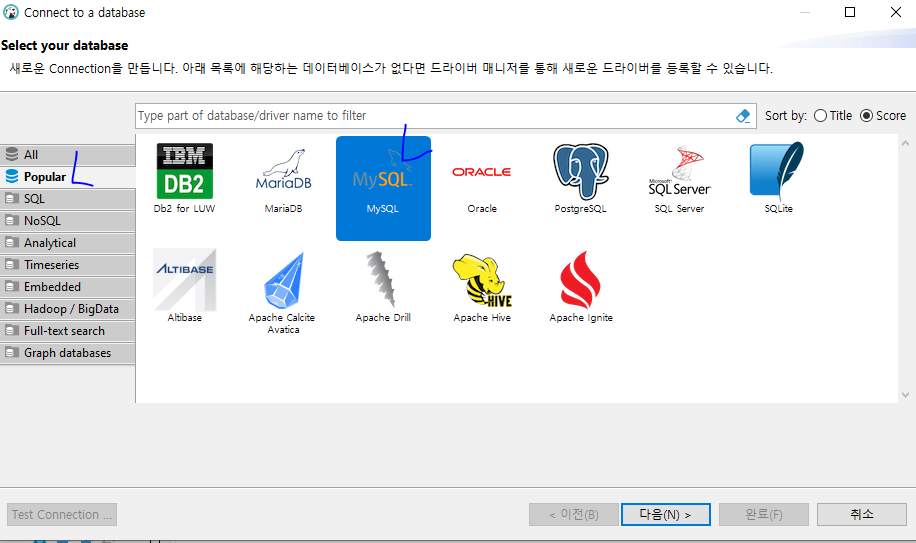Choose the MariaDB driver icon
Image resolution: width=916 pixels, height=543 pixels.
point(283,169)
